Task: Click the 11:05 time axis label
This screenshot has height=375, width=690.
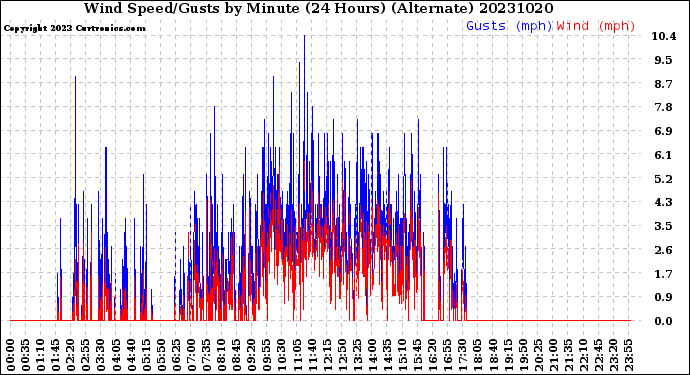Action: coord(297,354)
